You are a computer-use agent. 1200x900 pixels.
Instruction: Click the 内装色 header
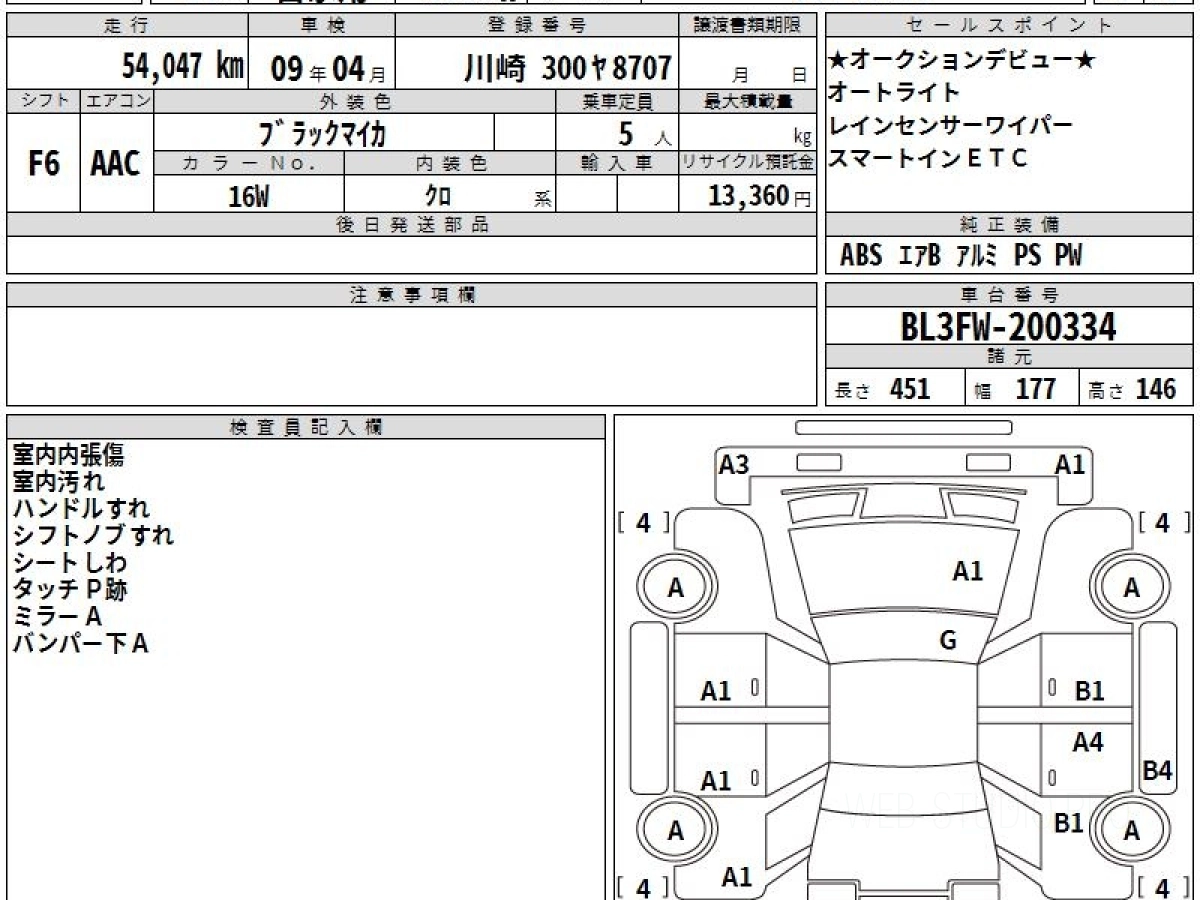(450, 163)
